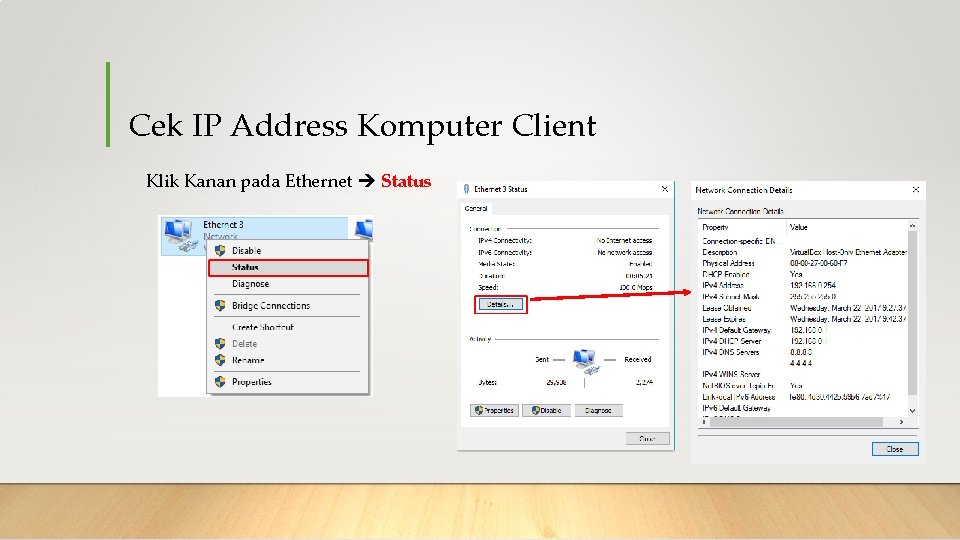Select the Lease Expires row
960x540 pixels.
803,319
